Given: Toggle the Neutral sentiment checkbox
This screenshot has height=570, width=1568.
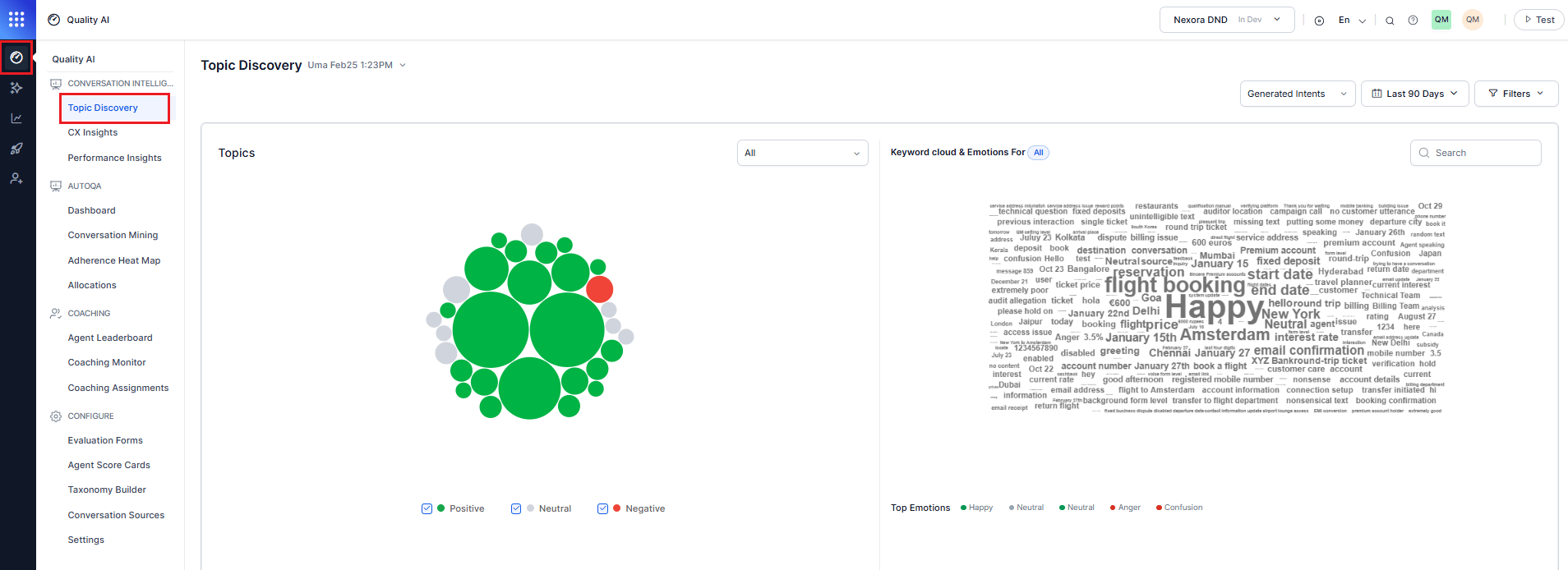Looking at the screenshot, I should click(516, 508).
